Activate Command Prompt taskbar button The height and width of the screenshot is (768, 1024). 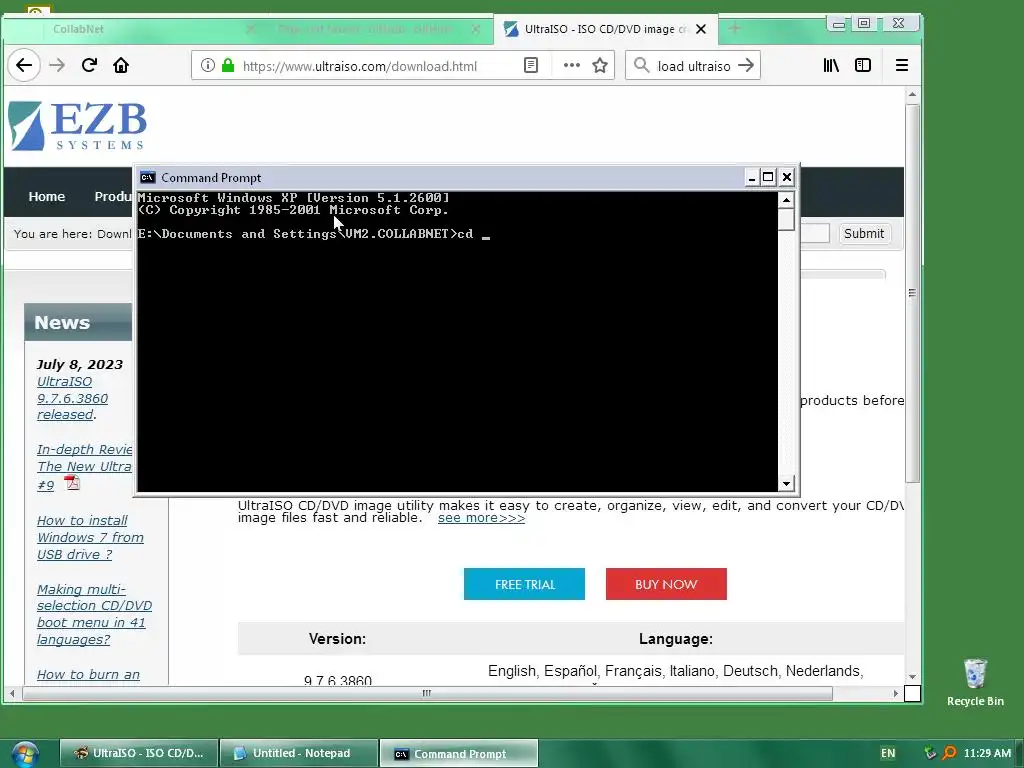tap(458, 754)
